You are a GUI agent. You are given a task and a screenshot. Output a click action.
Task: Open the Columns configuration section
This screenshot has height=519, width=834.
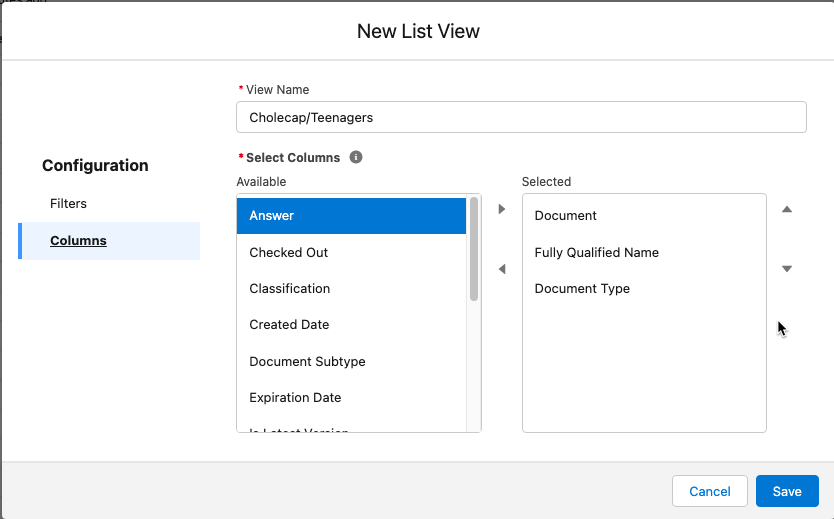pos(79,240)
